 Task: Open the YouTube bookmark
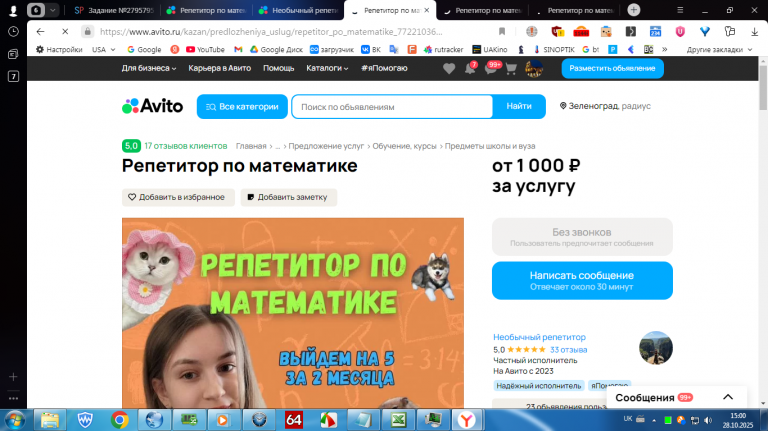click(x=205, y=49)
